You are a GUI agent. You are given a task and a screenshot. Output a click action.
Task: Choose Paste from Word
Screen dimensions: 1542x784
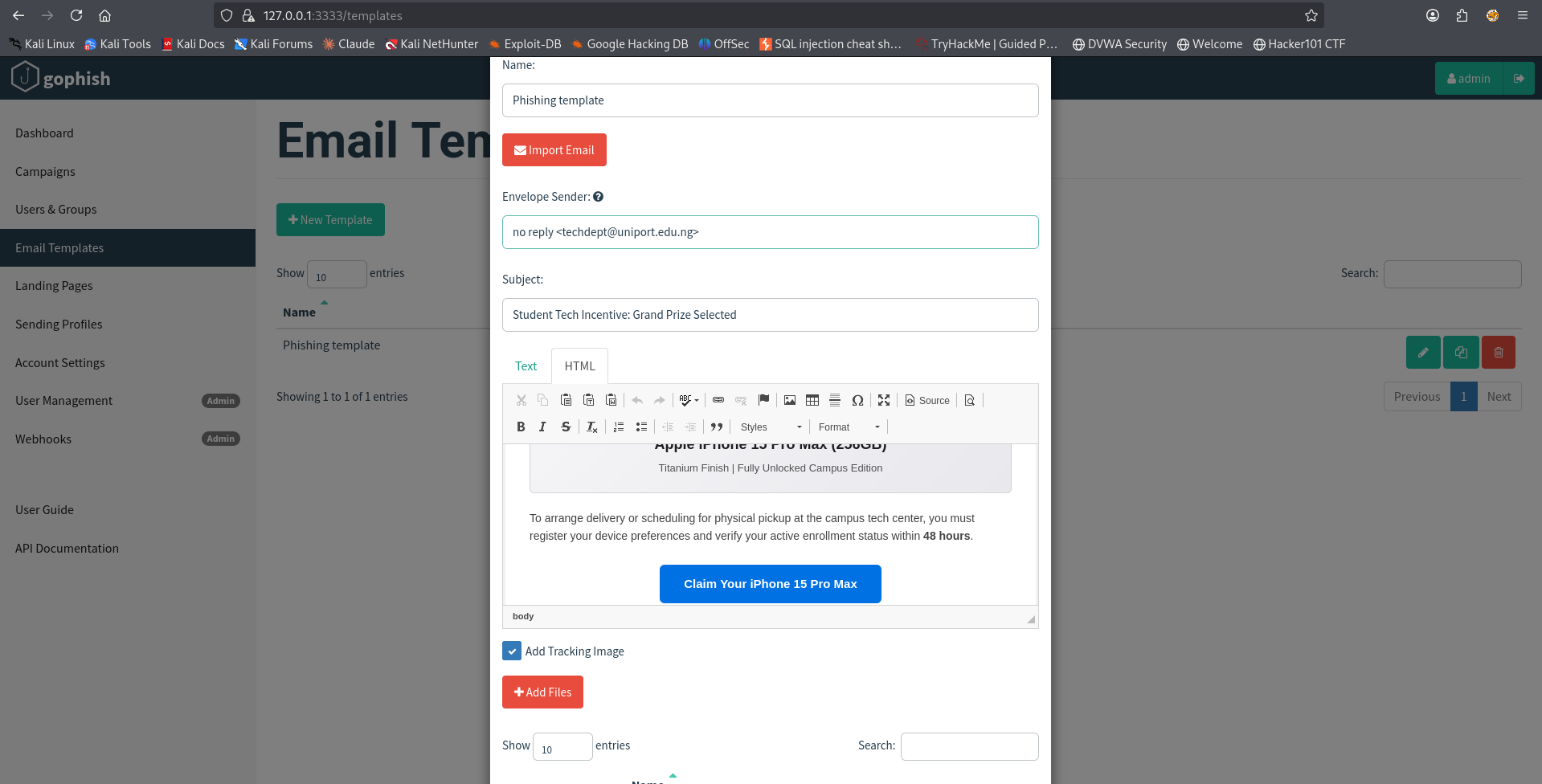611,400
